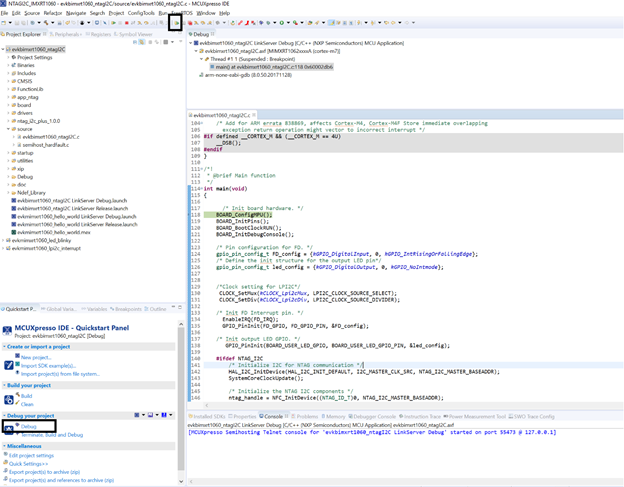Screen dimensions: 624x487
Task: Click the red Terminate debug icon
Action: pyautogui.click(x=127, y=23)
